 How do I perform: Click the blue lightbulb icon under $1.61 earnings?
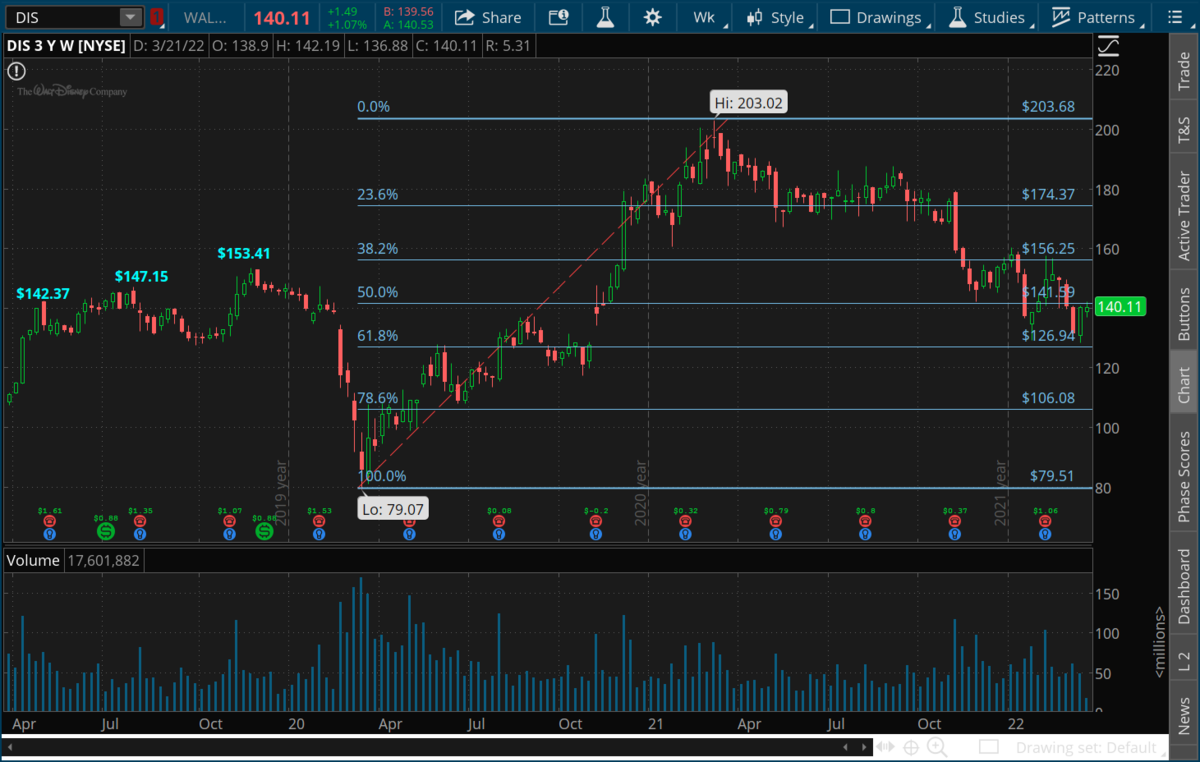point(49,535)
